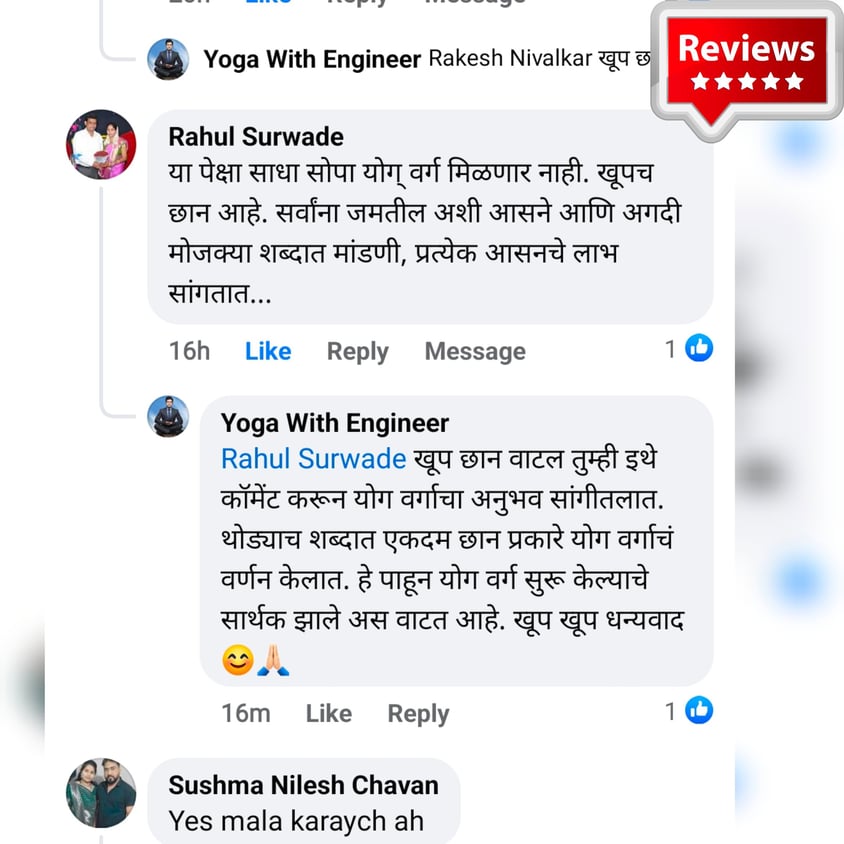Reply to Rahul Surwade's comment

coord(357,352)
